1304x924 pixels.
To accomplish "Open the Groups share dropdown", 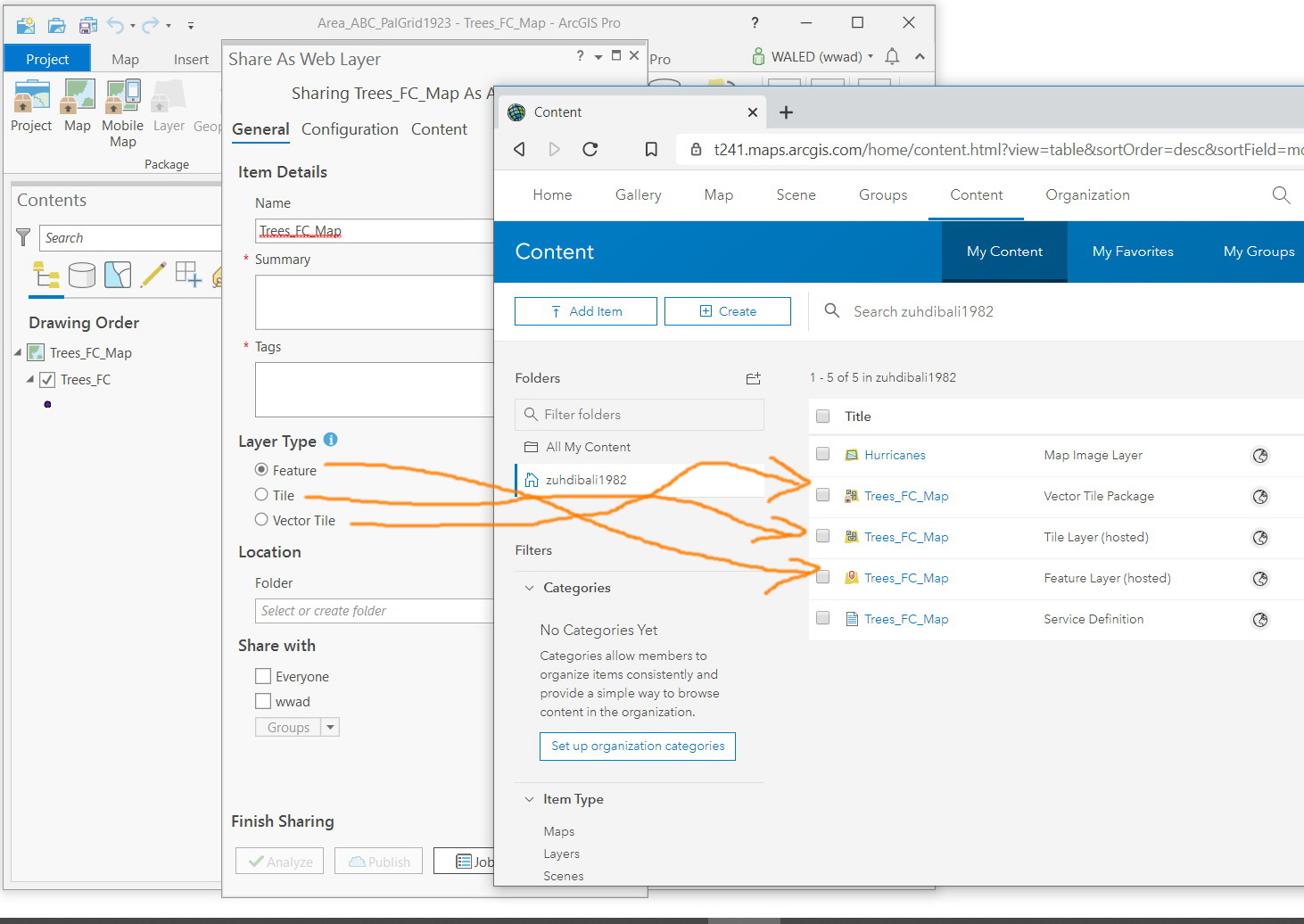I will (x=330, y=727).
